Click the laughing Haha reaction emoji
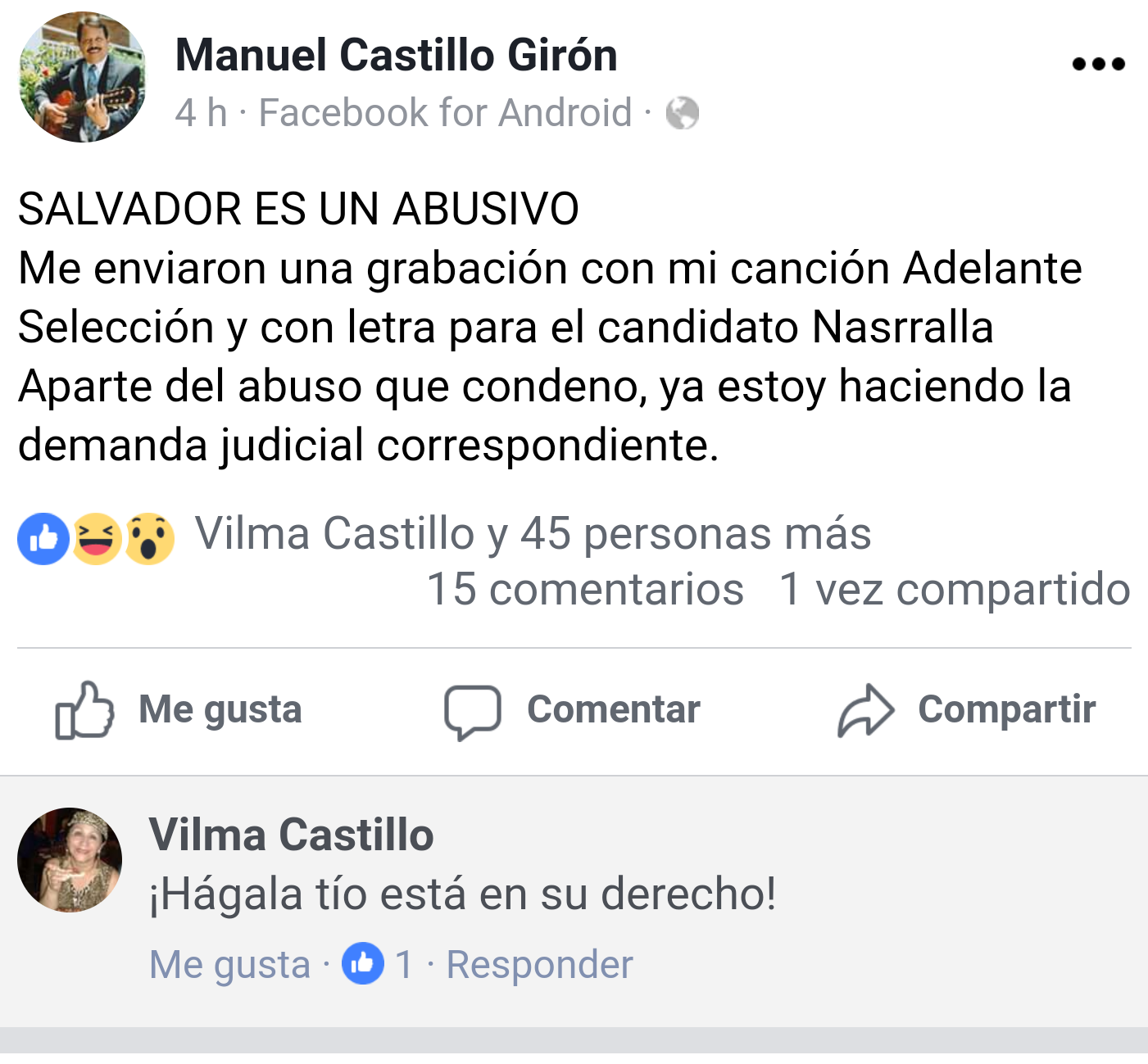This screenshot has height=1064, width=1148. (x=97, y=538)
